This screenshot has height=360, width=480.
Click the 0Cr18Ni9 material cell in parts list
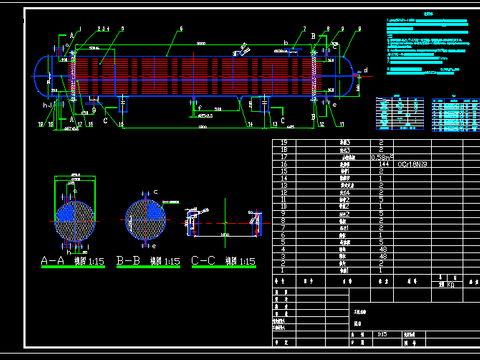coord(412,164)
